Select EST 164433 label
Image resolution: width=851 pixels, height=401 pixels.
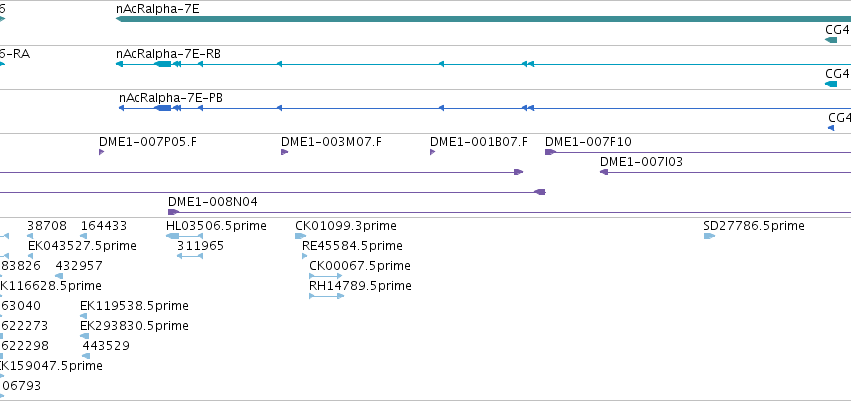click(104, 226)
